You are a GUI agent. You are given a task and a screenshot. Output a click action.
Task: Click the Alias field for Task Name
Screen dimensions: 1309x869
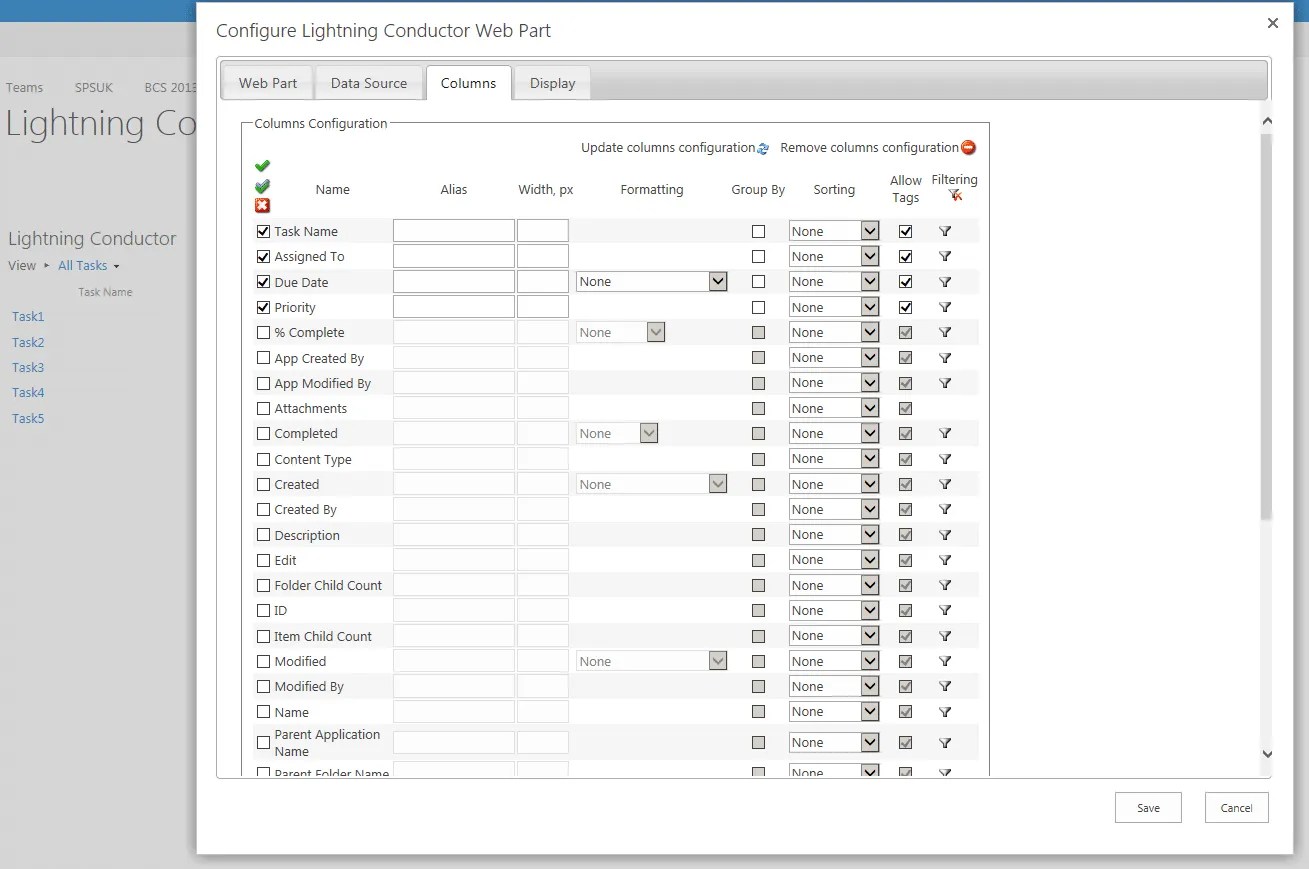pos(454,231)
